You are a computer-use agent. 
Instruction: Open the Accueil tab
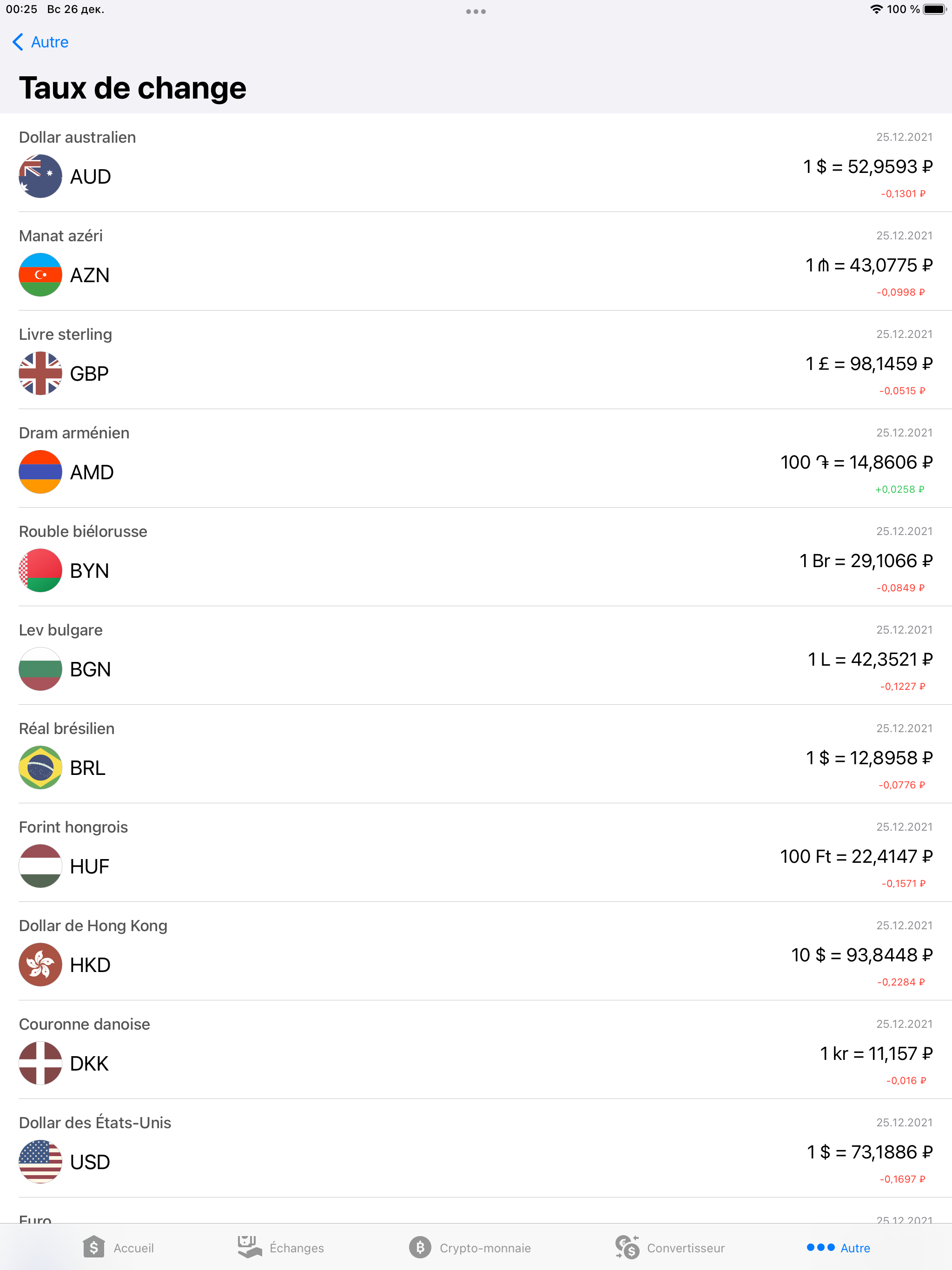[x=118, y=1248]
